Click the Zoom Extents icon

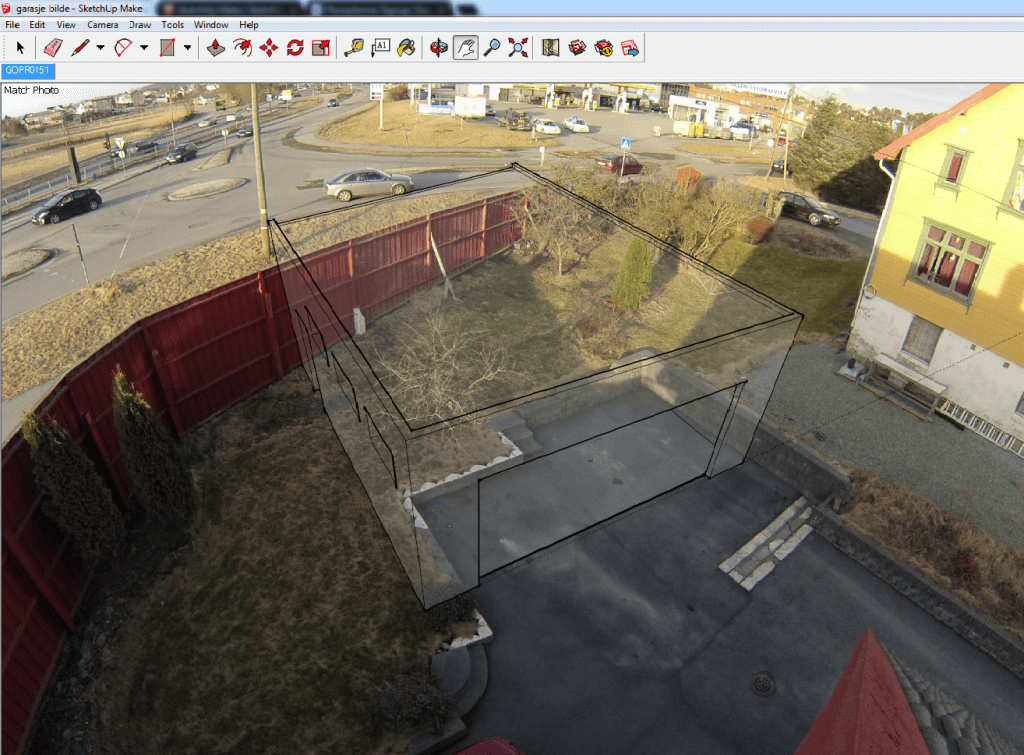[517, 47]
